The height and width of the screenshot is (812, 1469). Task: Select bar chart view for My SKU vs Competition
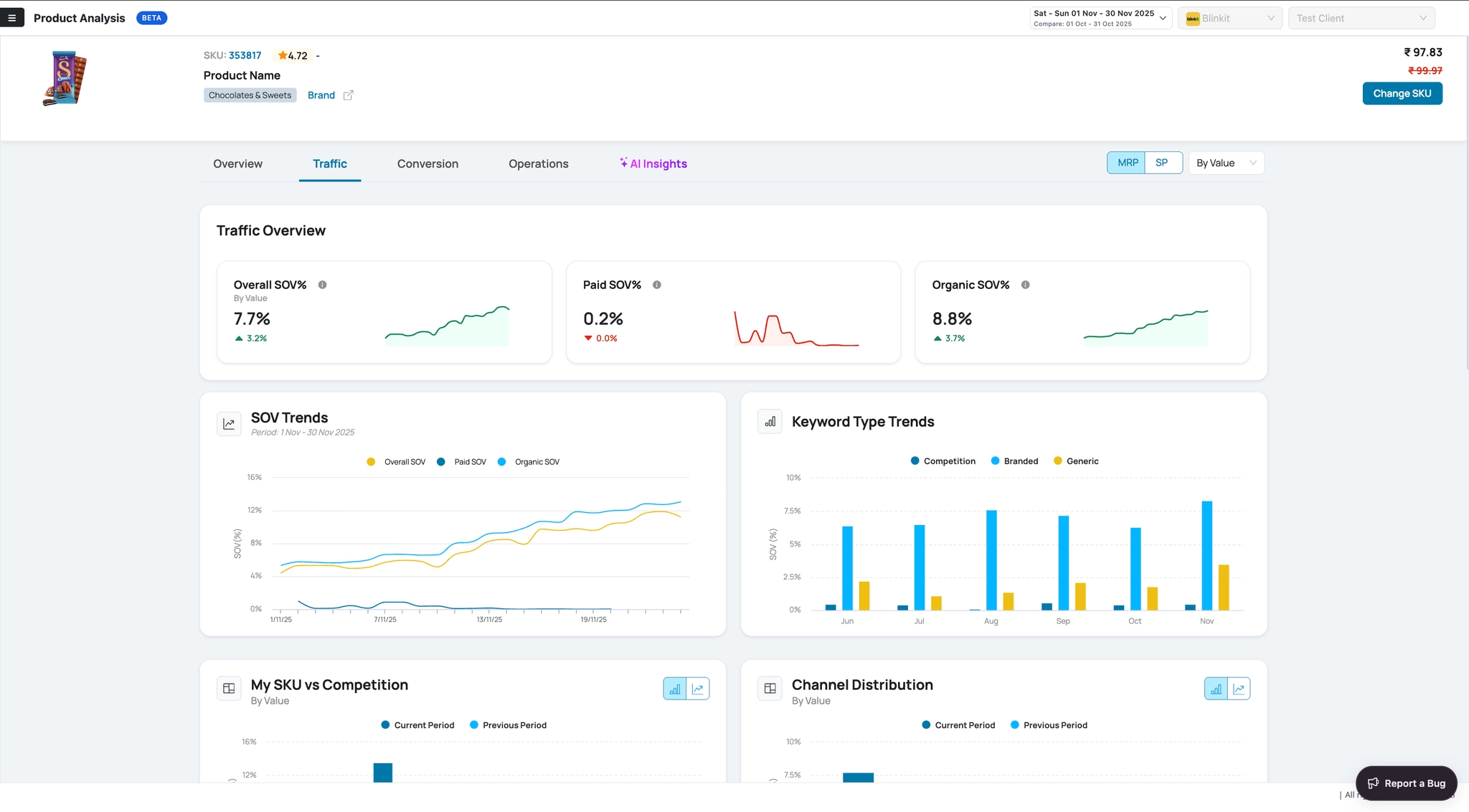pyautogui.click(x=675, y=689)
